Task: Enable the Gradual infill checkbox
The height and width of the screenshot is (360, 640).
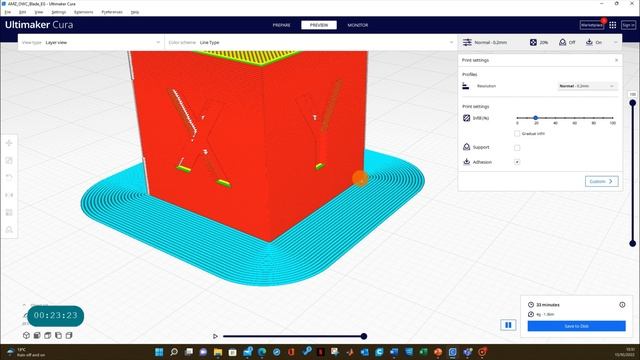Action: (x=517, y=133)
